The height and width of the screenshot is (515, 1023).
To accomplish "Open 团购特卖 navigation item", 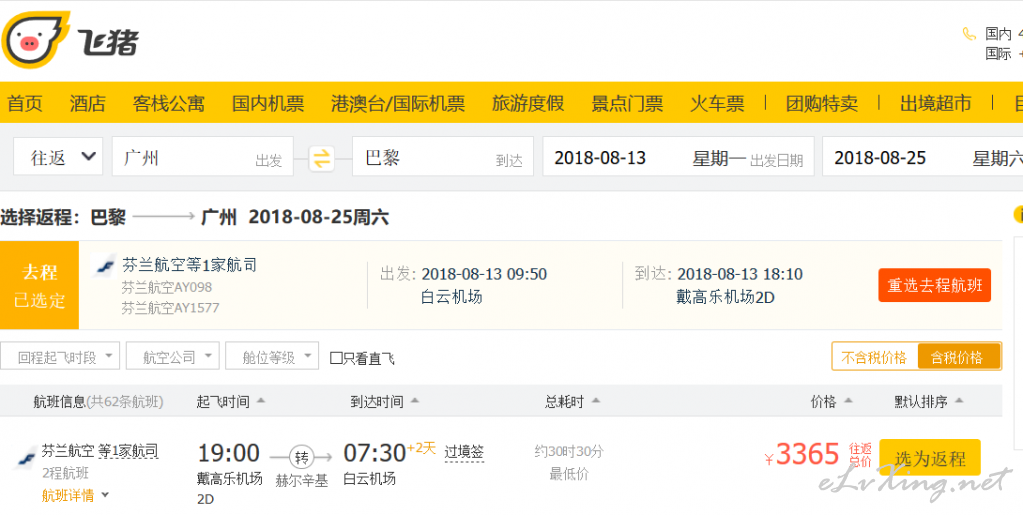I will coord(821,103).
